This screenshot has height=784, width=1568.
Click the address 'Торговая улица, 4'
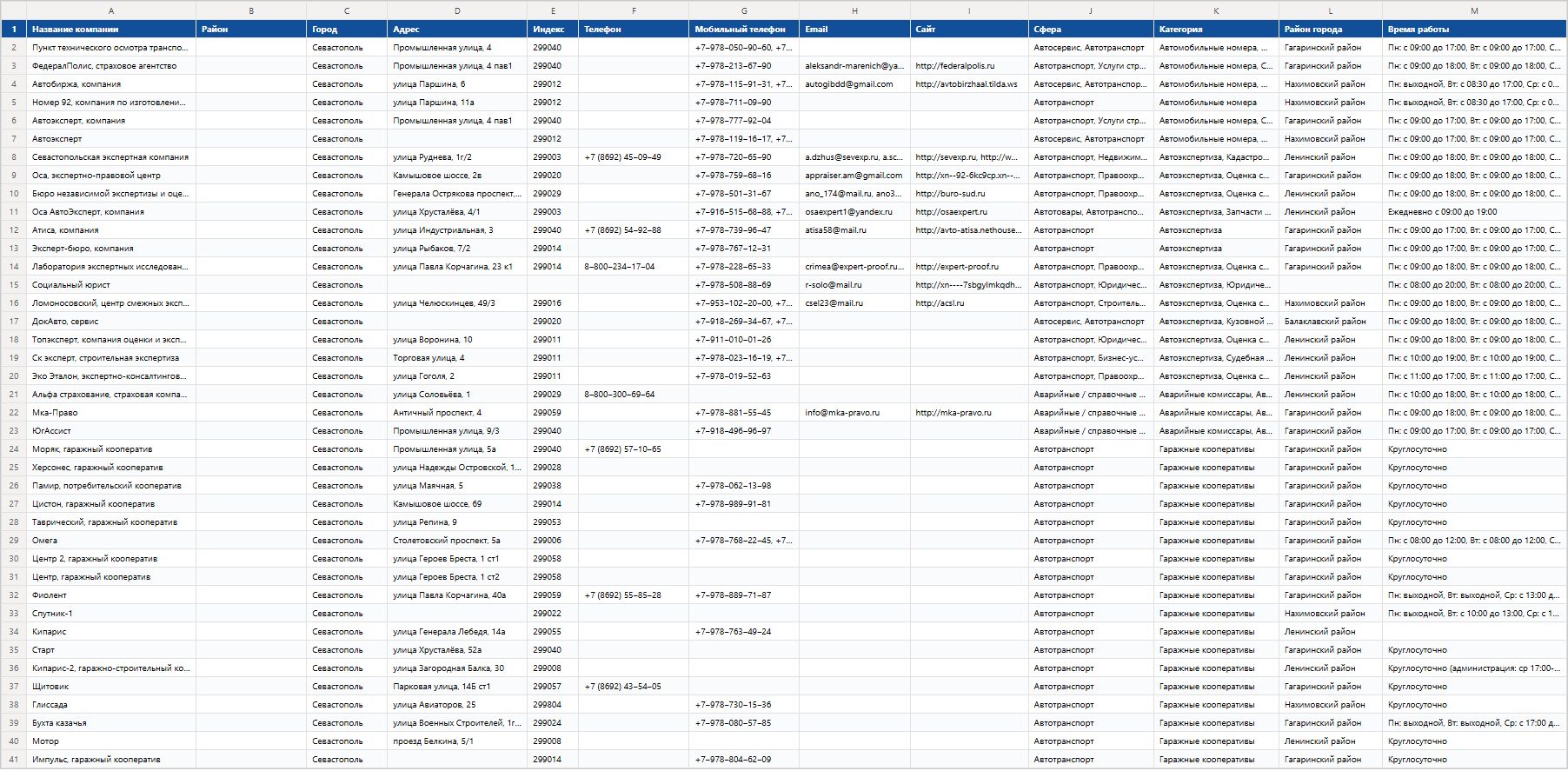[457, 358]
